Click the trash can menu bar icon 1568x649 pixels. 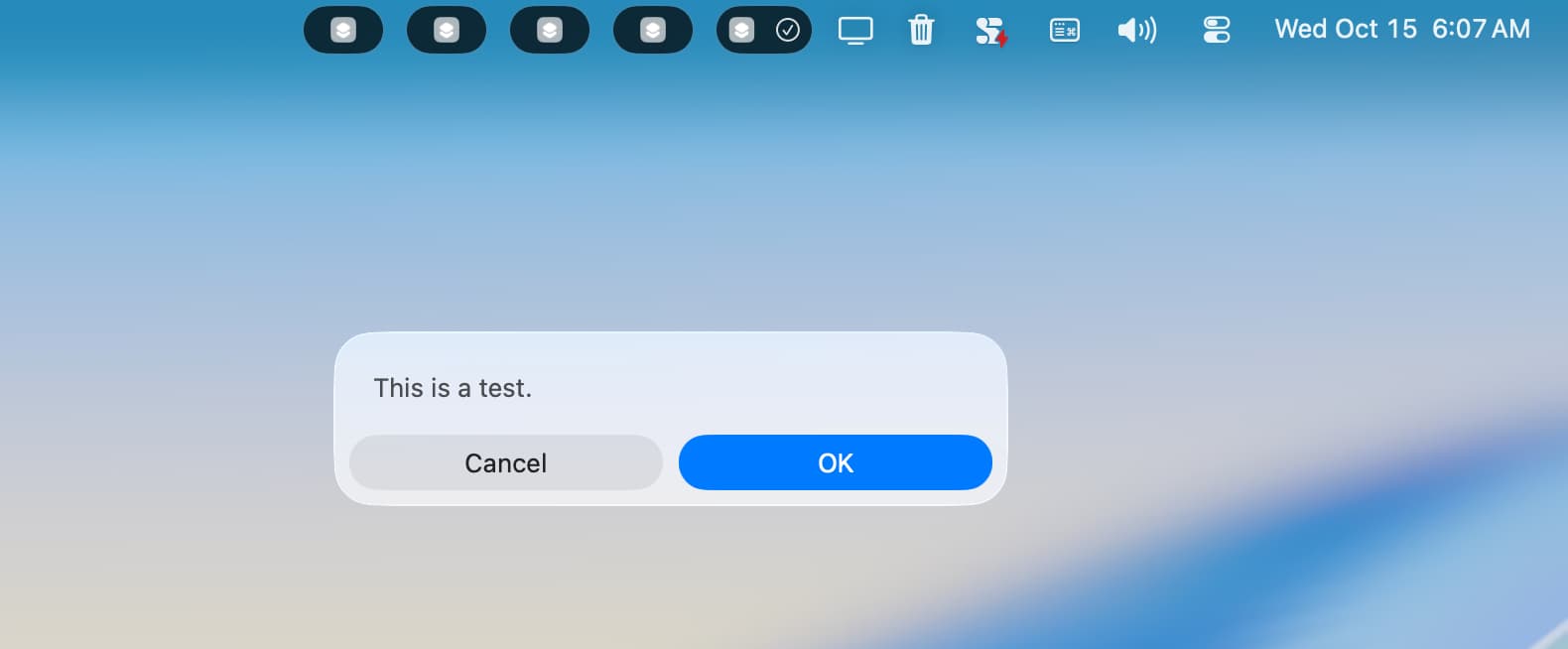click(x=921, y=30)
